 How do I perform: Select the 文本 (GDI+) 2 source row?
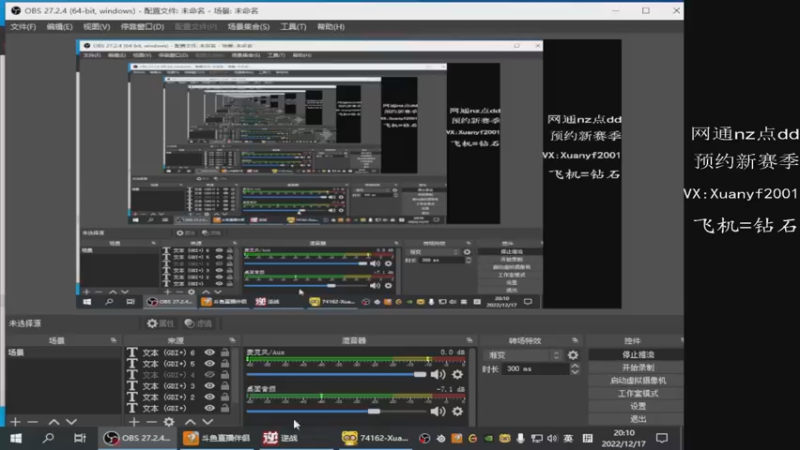tap(180, 397)
